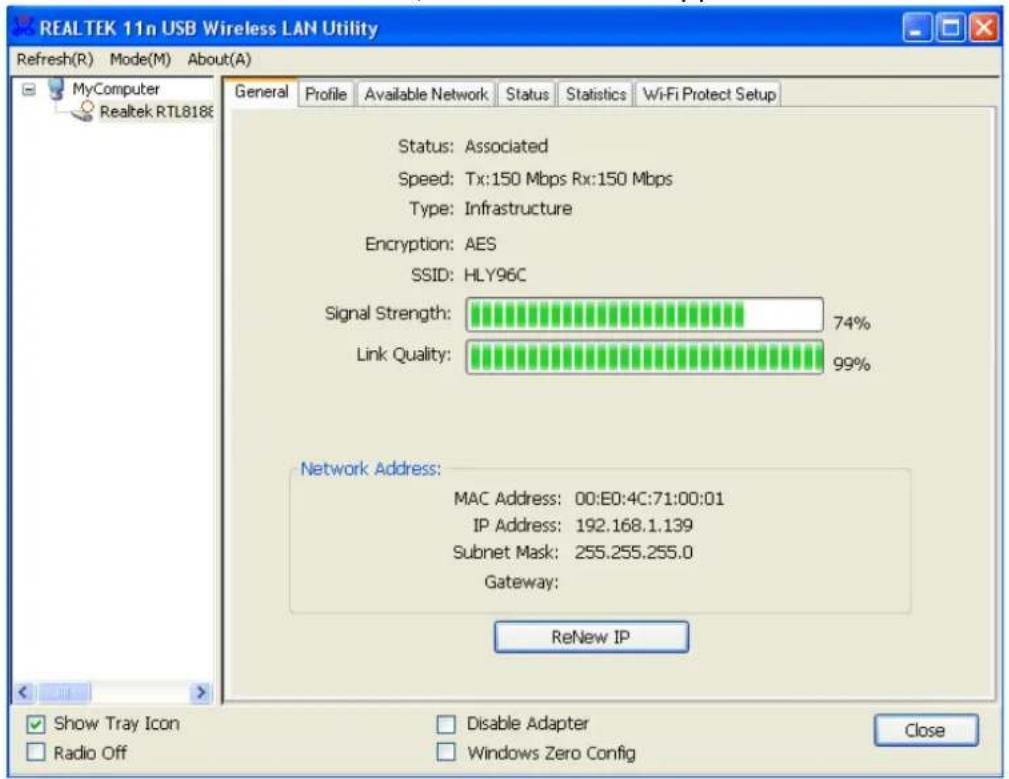The image size is (1009, 779).
Task: Check the Disable Adapter checkbox
Action: 446,724
